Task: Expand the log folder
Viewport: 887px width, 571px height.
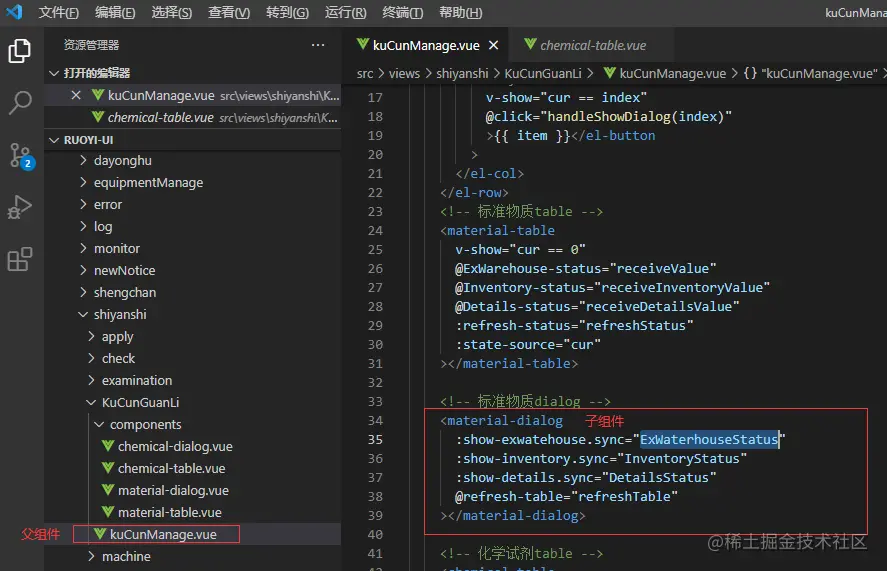Action: pyautogui.click(x=192, y=226)
